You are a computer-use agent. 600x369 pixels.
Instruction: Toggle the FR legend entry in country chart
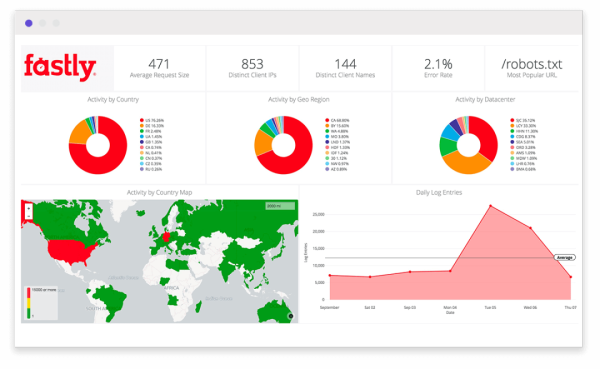151,131
